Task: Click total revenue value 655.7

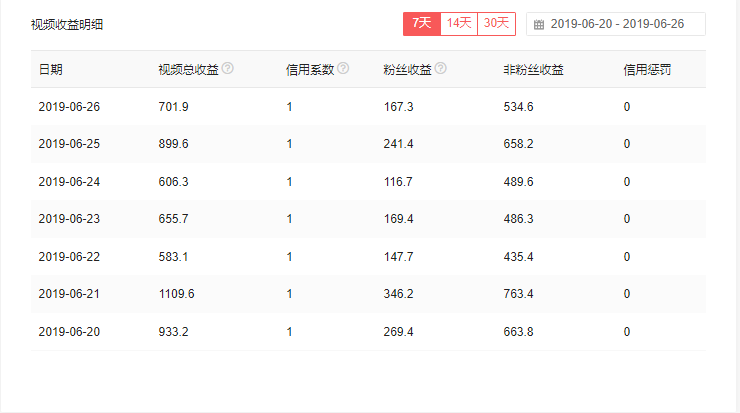Action: (x=173, y=219)
